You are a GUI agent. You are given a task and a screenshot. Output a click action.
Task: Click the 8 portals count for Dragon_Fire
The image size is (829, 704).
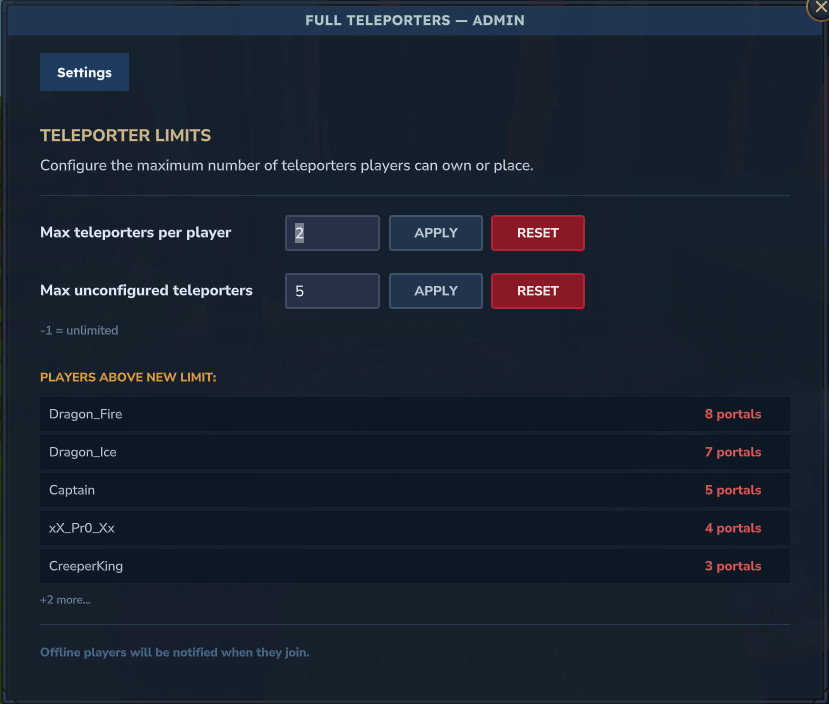tap(733, 414)
